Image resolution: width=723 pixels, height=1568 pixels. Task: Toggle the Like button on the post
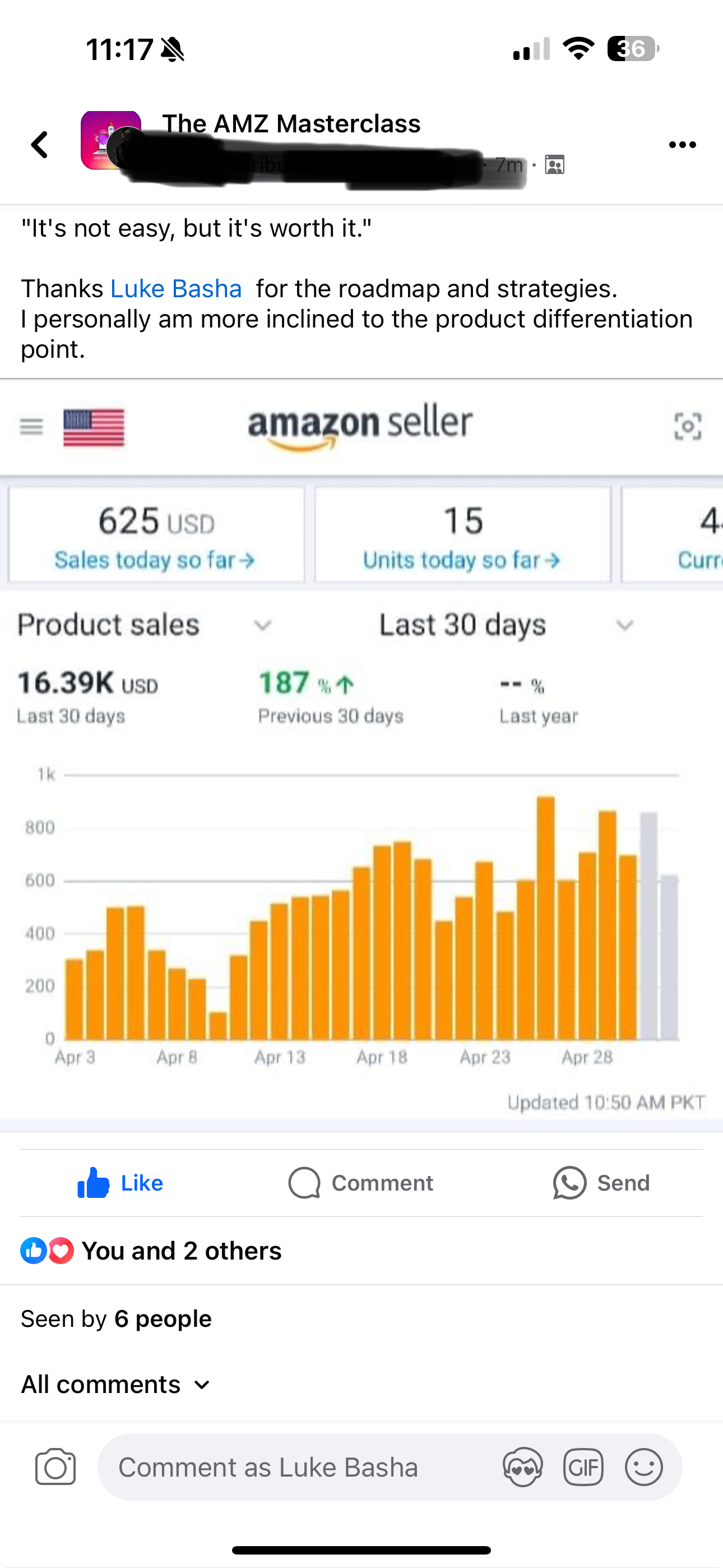point(121,1183)
